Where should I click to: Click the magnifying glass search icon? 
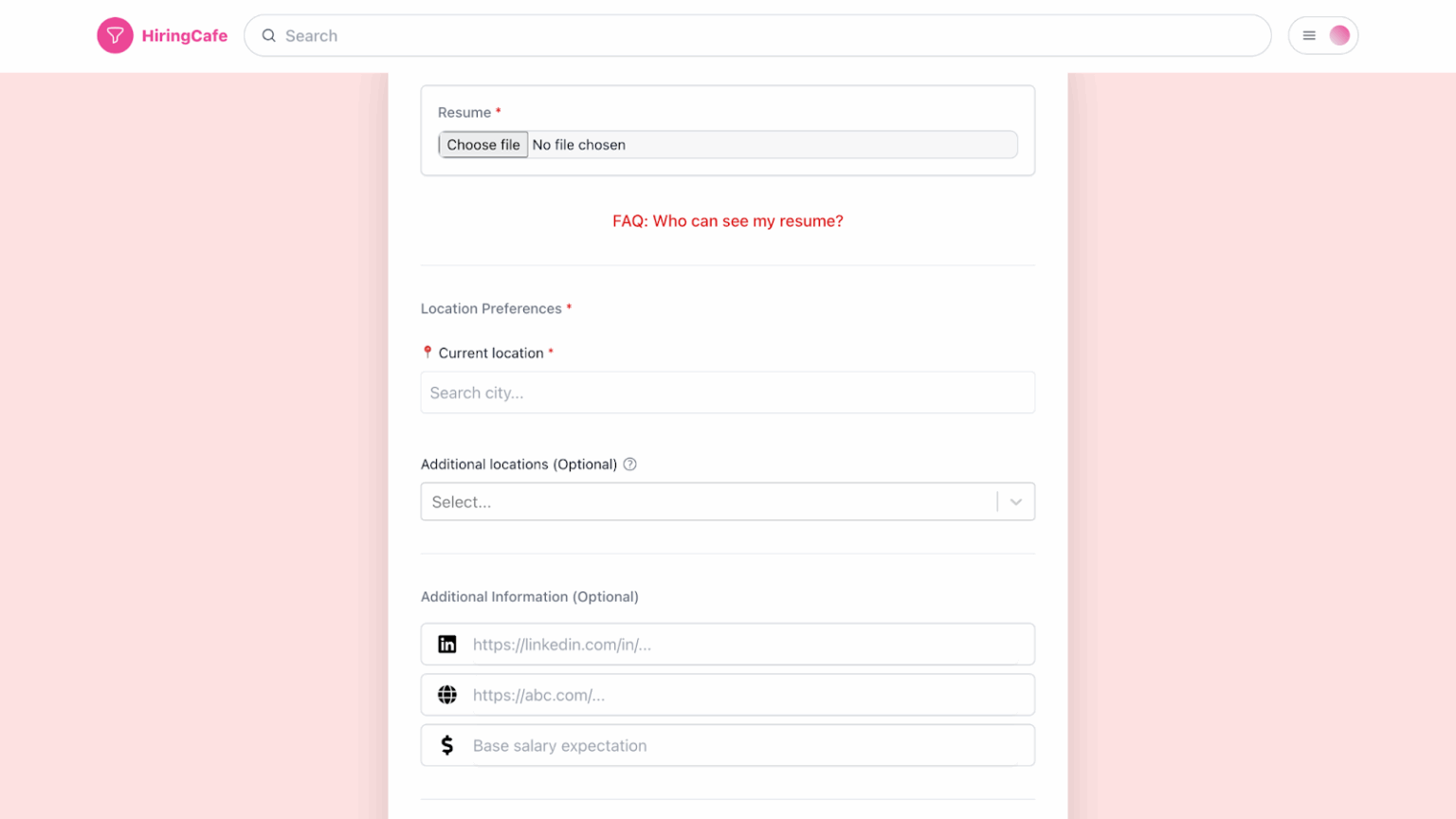point(269,35)
